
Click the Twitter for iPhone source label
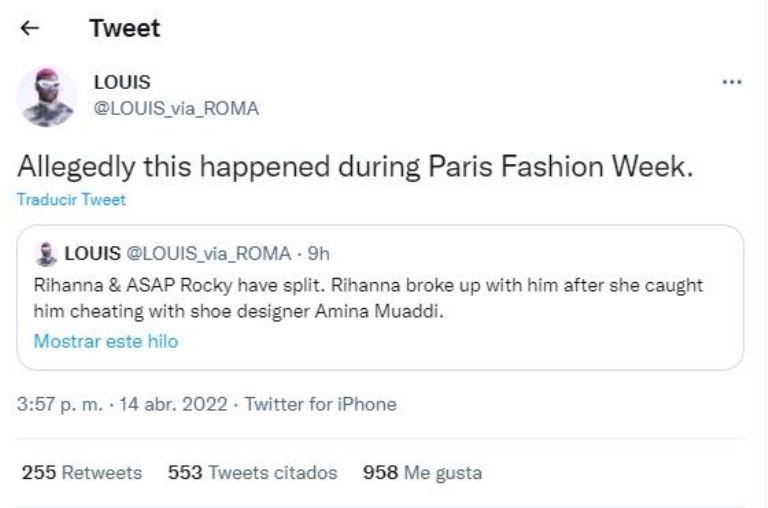point(320,405)
